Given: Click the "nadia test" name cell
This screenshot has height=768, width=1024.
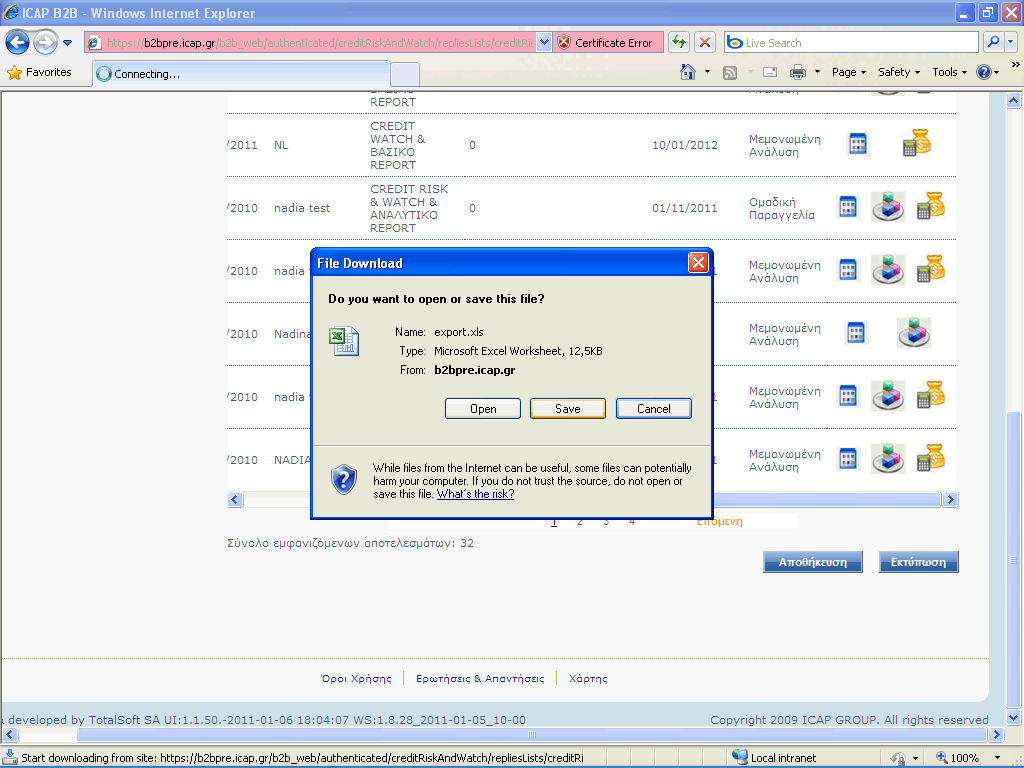Looking at the screenshot, I should (302, 208).
